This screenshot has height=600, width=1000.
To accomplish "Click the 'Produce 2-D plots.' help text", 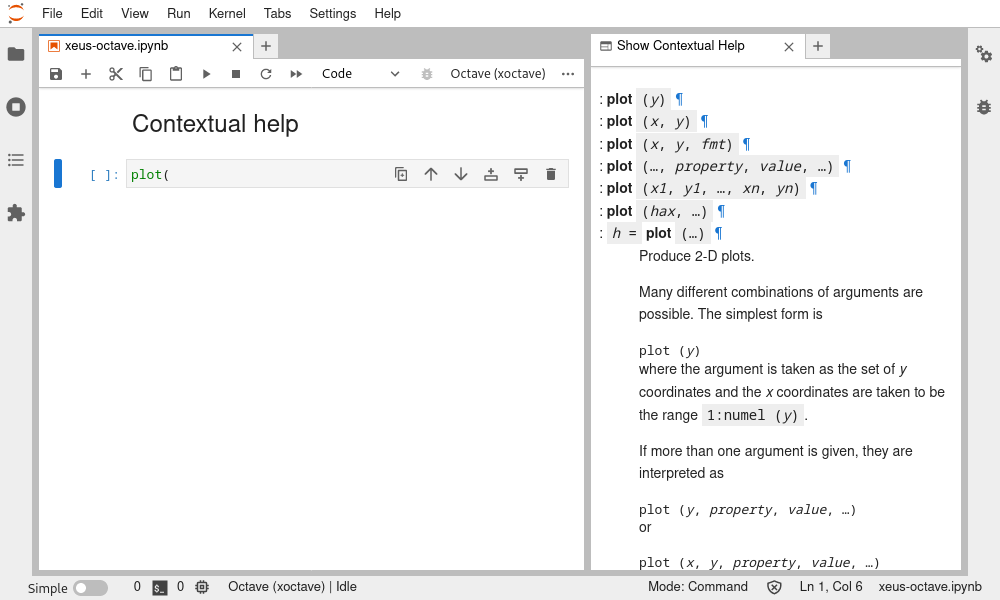I will (696, 256).
